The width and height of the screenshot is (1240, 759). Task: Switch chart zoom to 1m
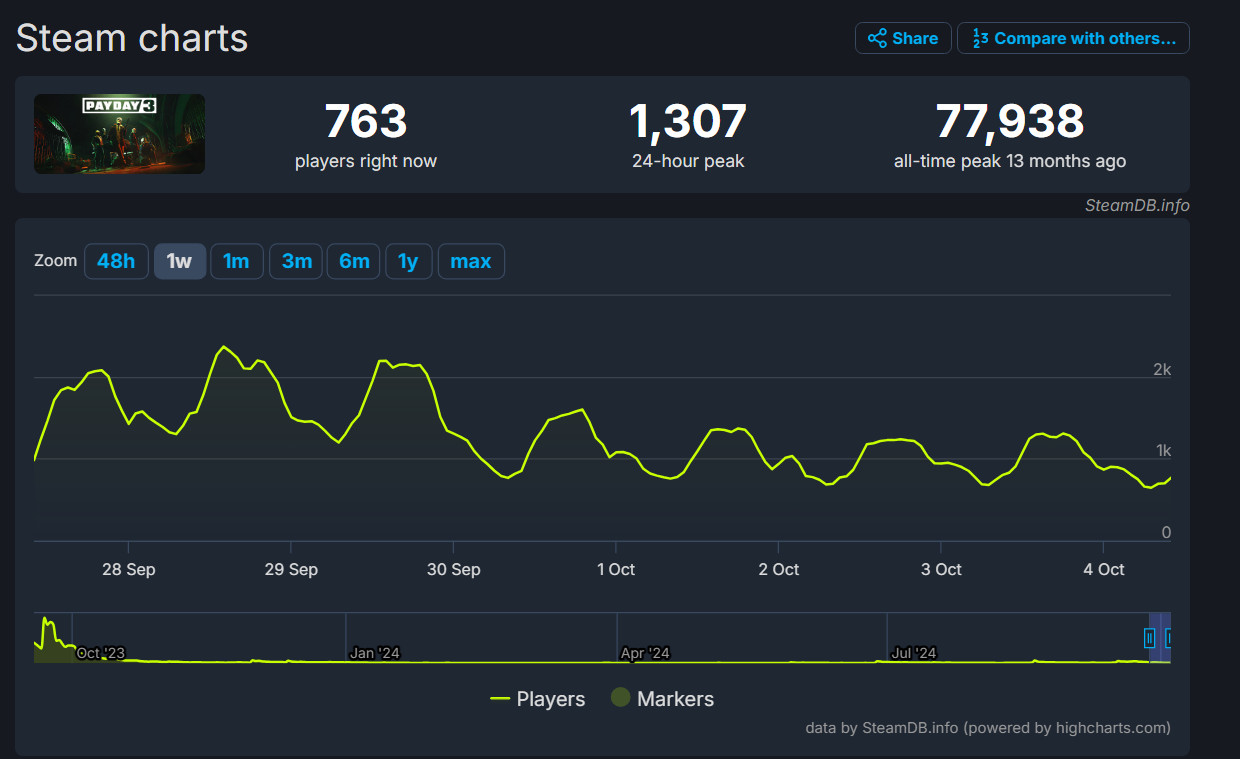click(x=236, y=261)
